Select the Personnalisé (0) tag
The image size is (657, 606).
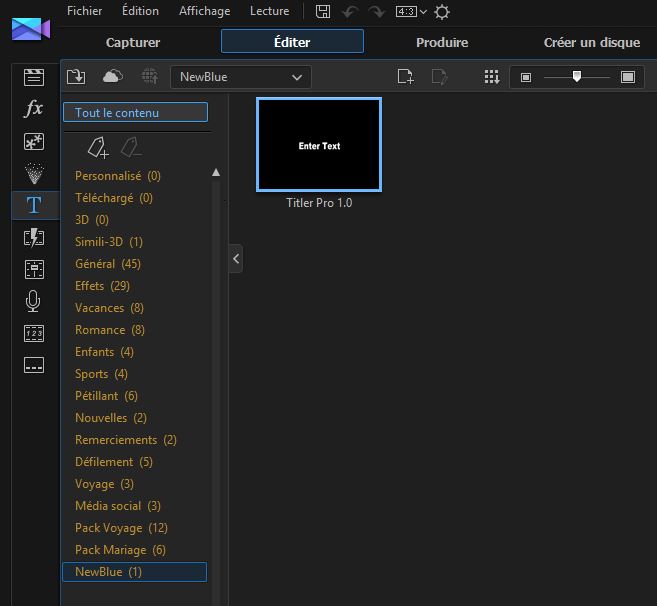coord(118,176)
